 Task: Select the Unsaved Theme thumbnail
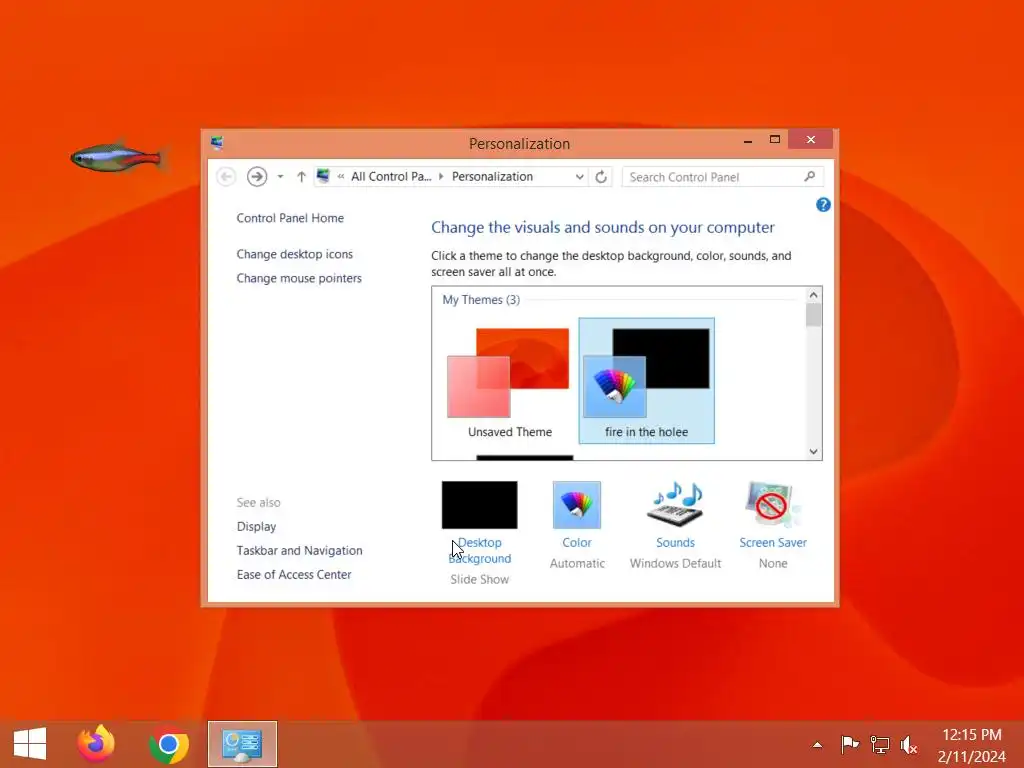point(509,381)
